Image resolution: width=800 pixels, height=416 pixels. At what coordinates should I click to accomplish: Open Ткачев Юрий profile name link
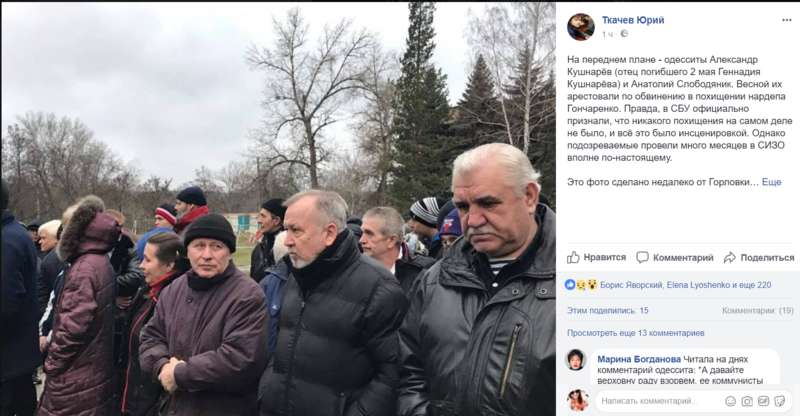tap(633, 20)
